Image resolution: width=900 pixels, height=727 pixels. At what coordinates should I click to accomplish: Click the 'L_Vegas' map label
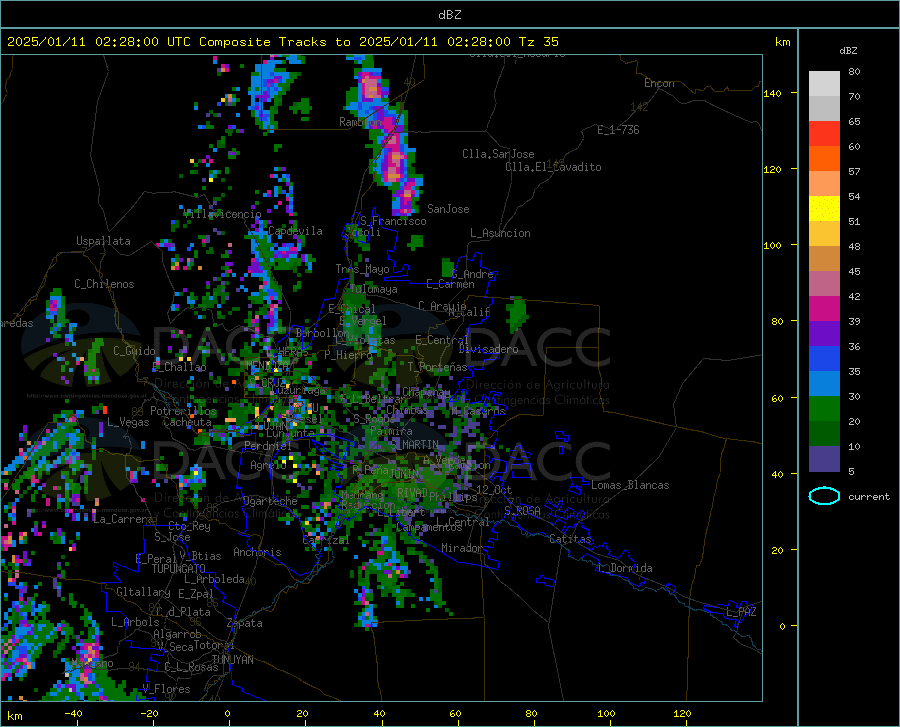[128, 422]
